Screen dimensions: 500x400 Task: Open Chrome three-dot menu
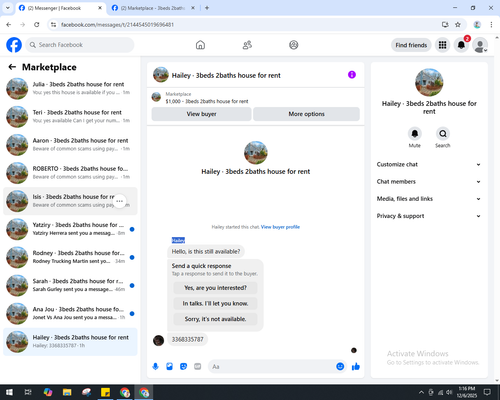pos(491,25)
